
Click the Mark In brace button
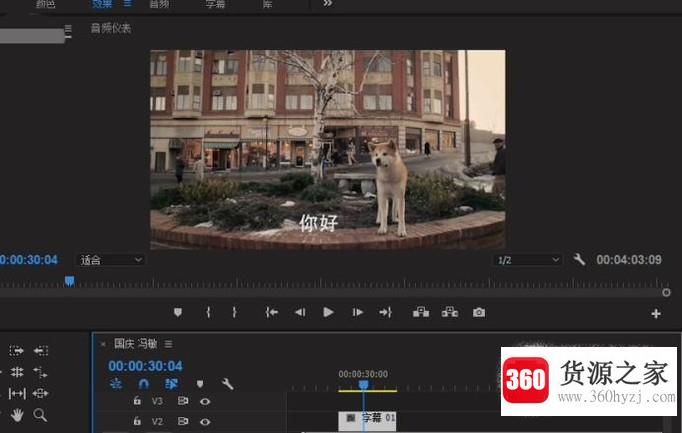[x=208, y=312]
